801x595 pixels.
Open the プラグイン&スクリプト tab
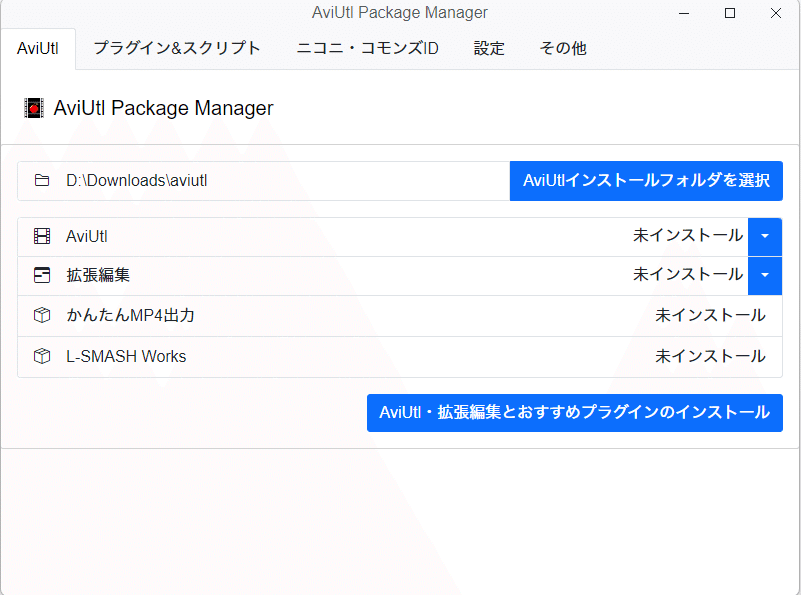pyautogui.click(x=177, y=49)
